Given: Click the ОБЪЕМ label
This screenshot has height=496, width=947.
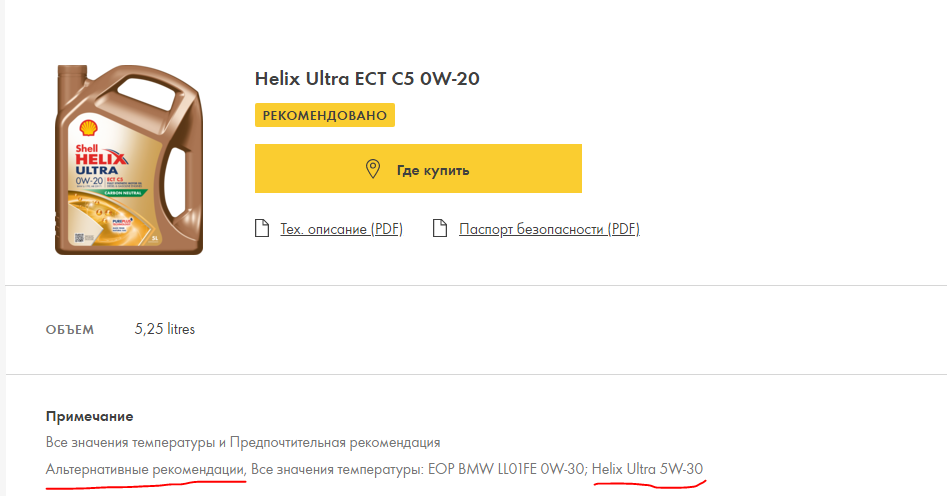Looking at the screenshot, I should coord(70,330).
